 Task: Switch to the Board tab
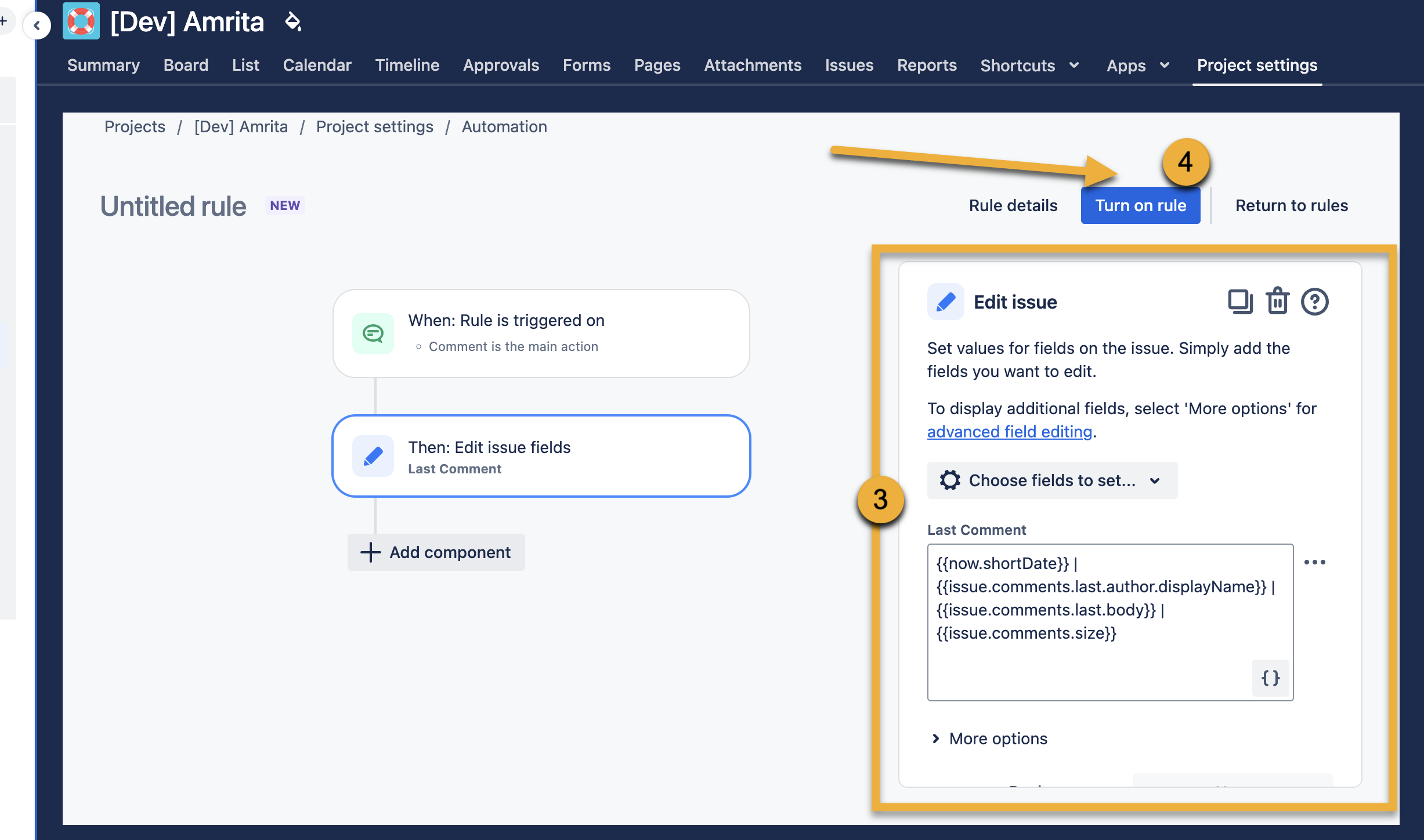coord(186,65)
